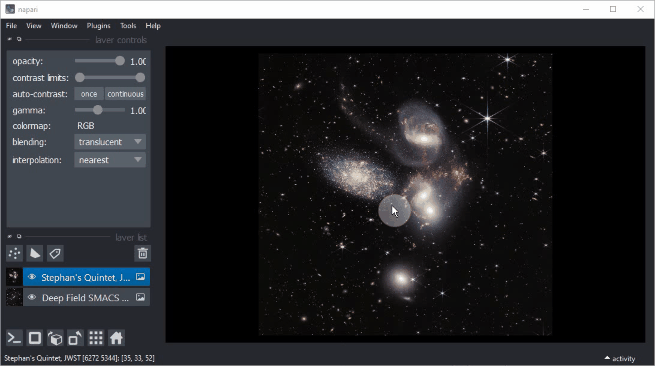The image size is (656, 368).
Task: Open the console with terminal icon
Action: (15, 338)
